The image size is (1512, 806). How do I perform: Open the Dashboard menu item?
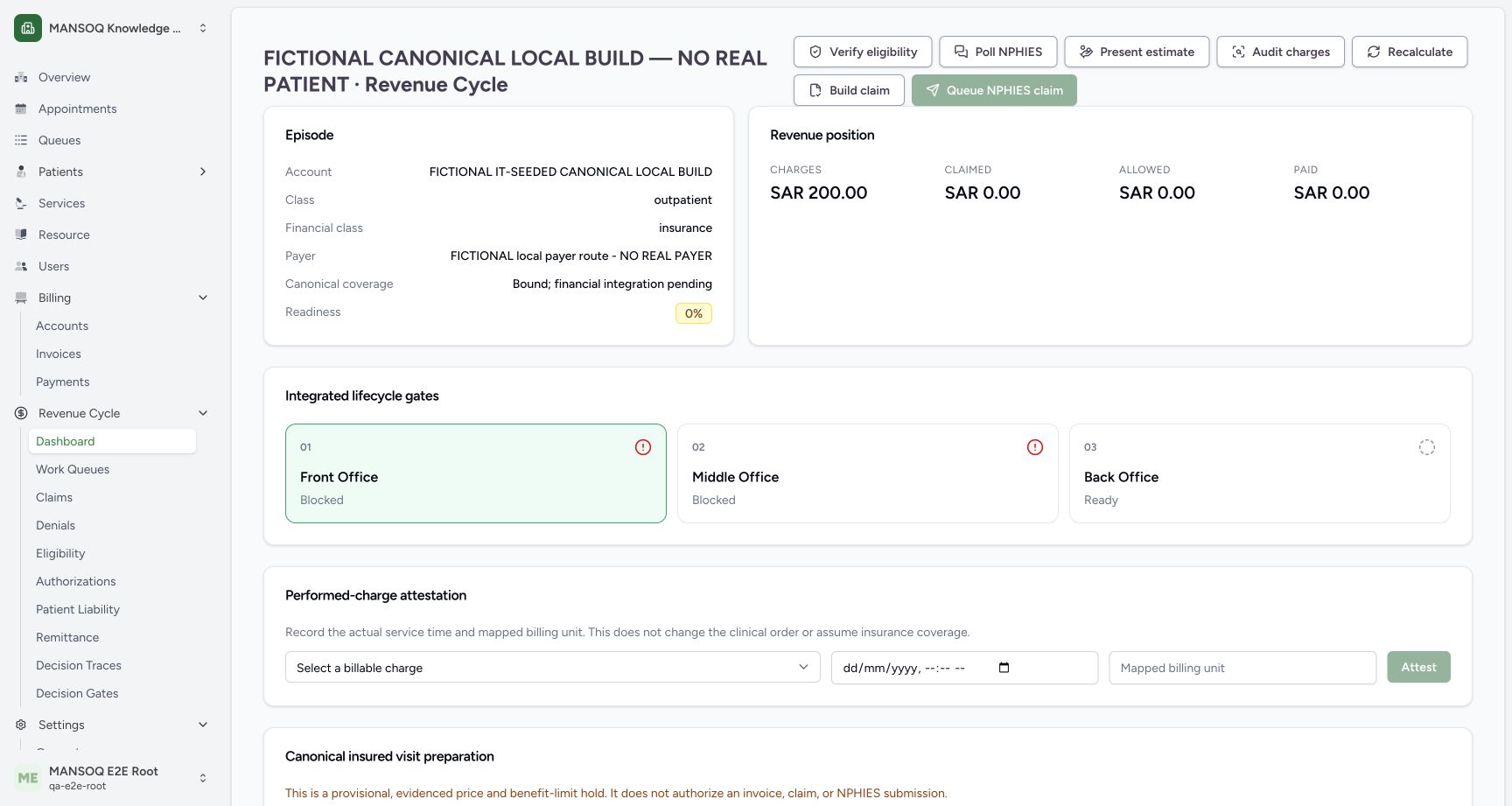(x=112, y=441)
